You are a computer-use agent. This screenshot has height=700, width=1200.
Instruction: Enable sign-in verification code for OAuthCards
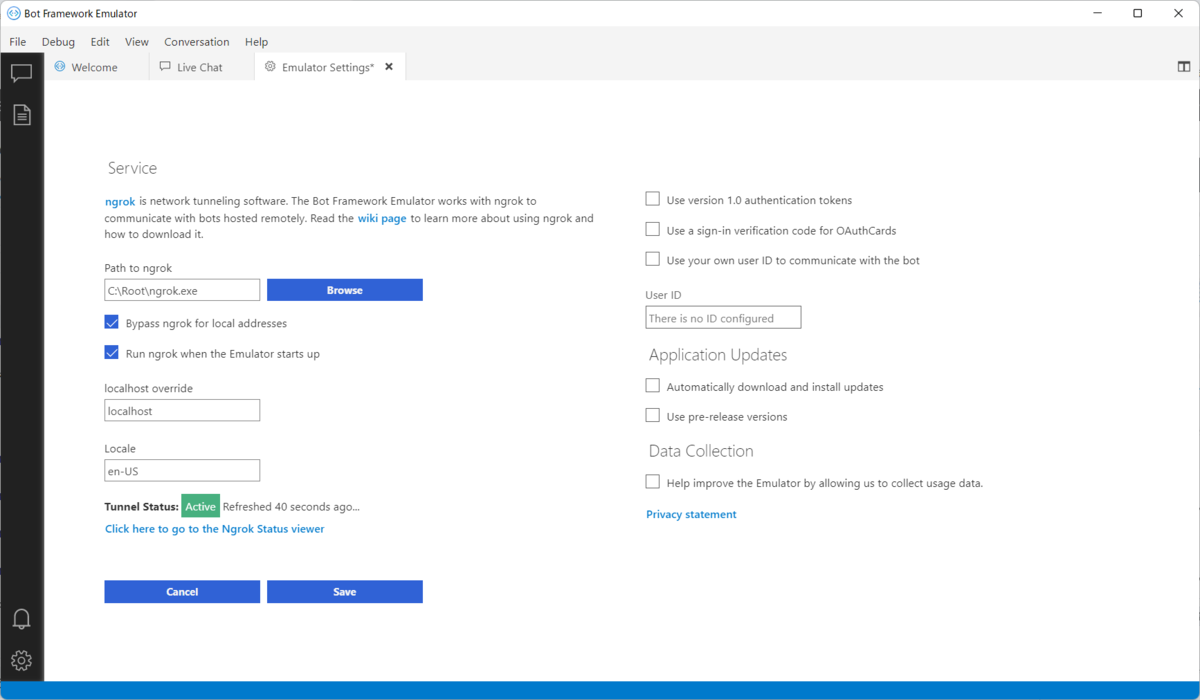(653, 230)
